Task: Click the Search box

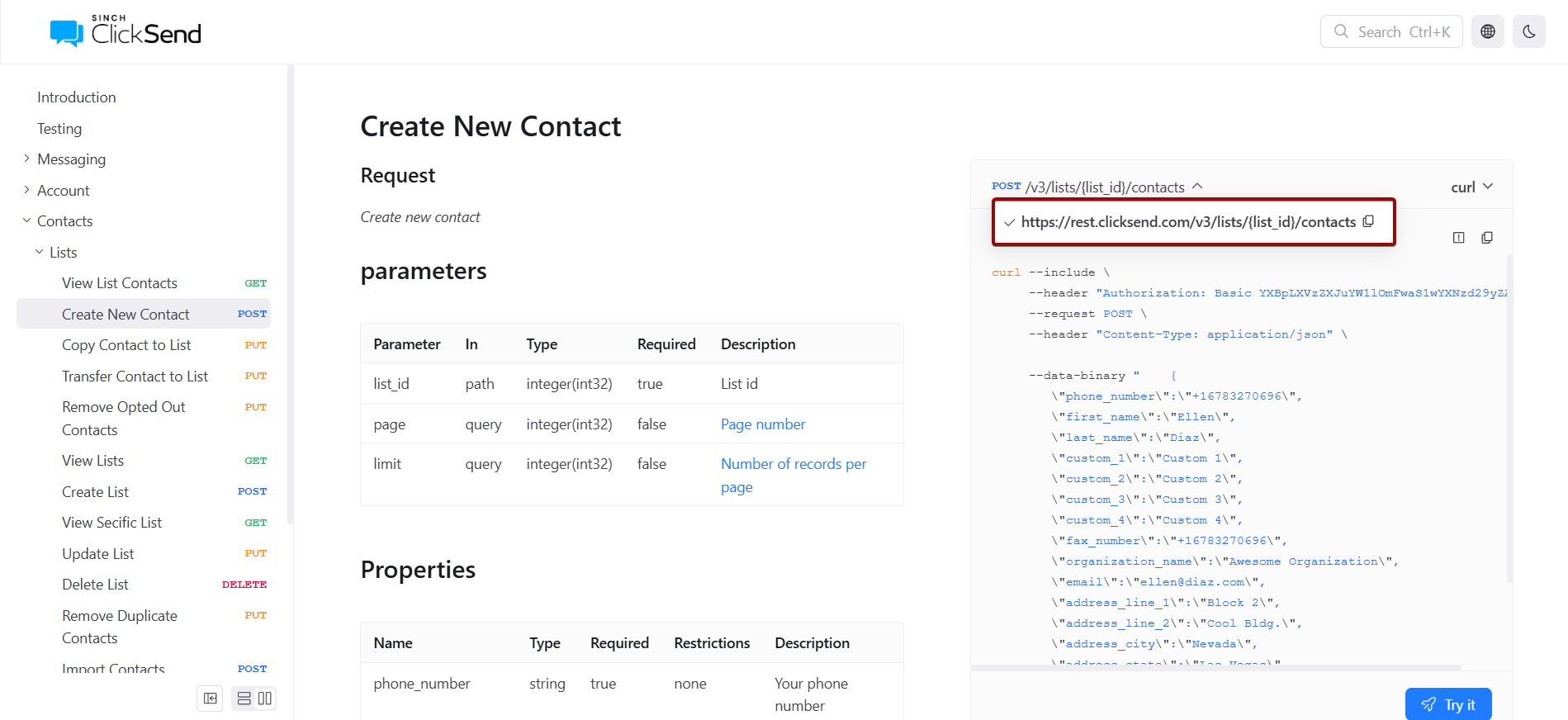Action: click(x=1390, y=31)
